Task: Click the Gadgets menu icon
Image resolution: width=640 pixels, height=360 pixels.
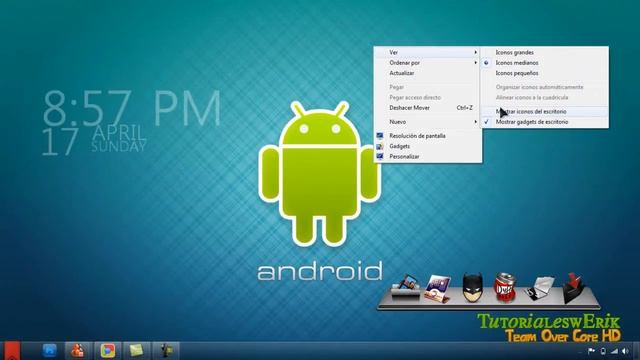Action: (380, 146)
